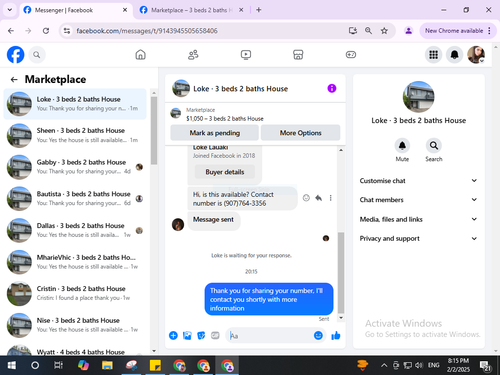Open the Chrome profile icon in toolbar
Viewport: 500px width, 375px height.
pos(408,31)
